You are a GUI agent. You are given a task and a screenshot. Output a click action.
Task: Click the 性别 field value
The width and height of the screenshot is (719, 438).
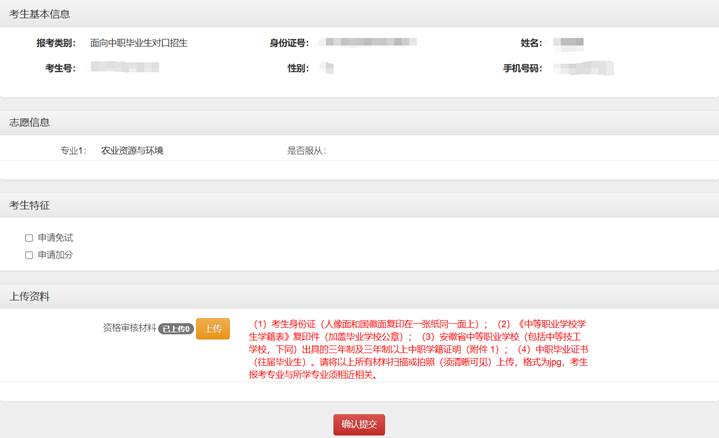(x=328, y=68)
